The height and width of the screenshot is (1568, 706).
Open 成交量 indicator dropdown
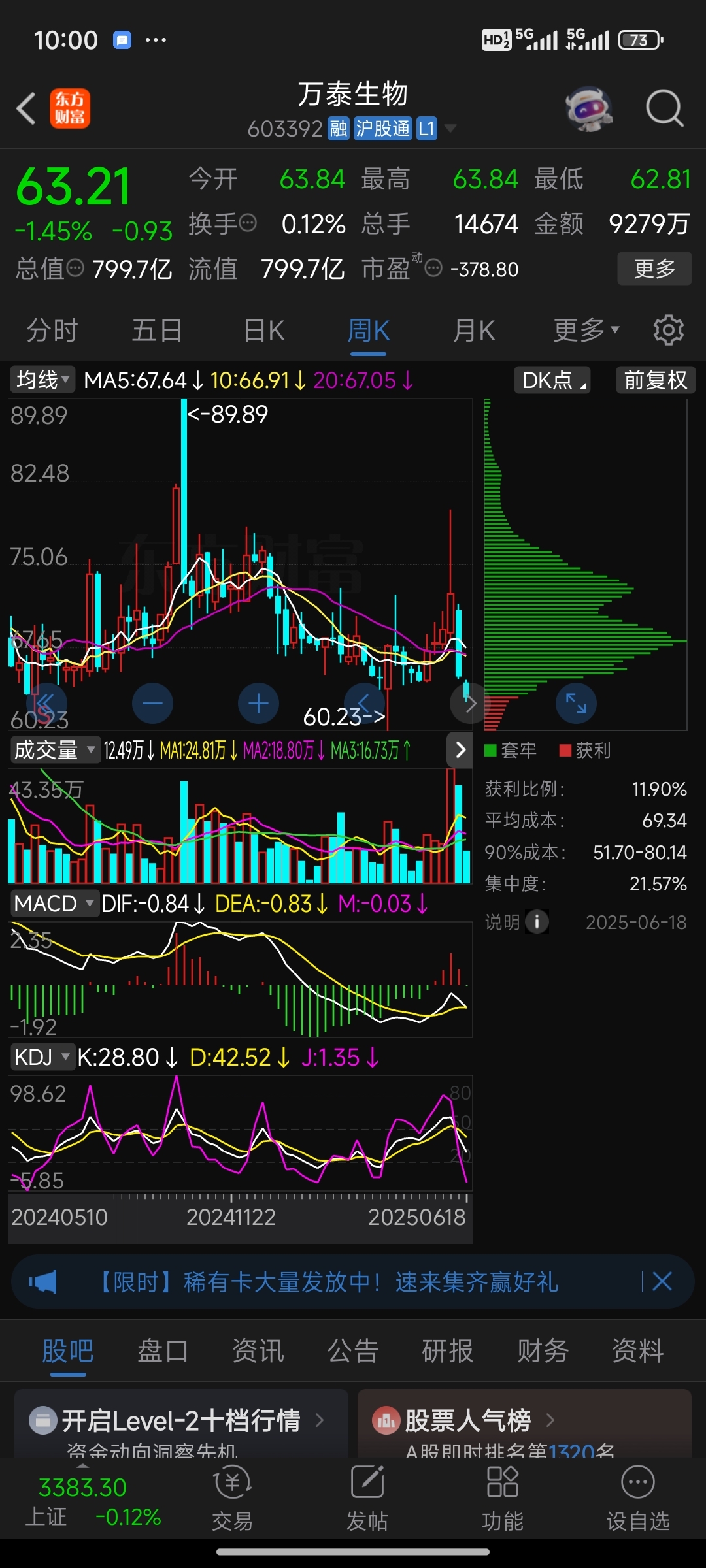55,750
